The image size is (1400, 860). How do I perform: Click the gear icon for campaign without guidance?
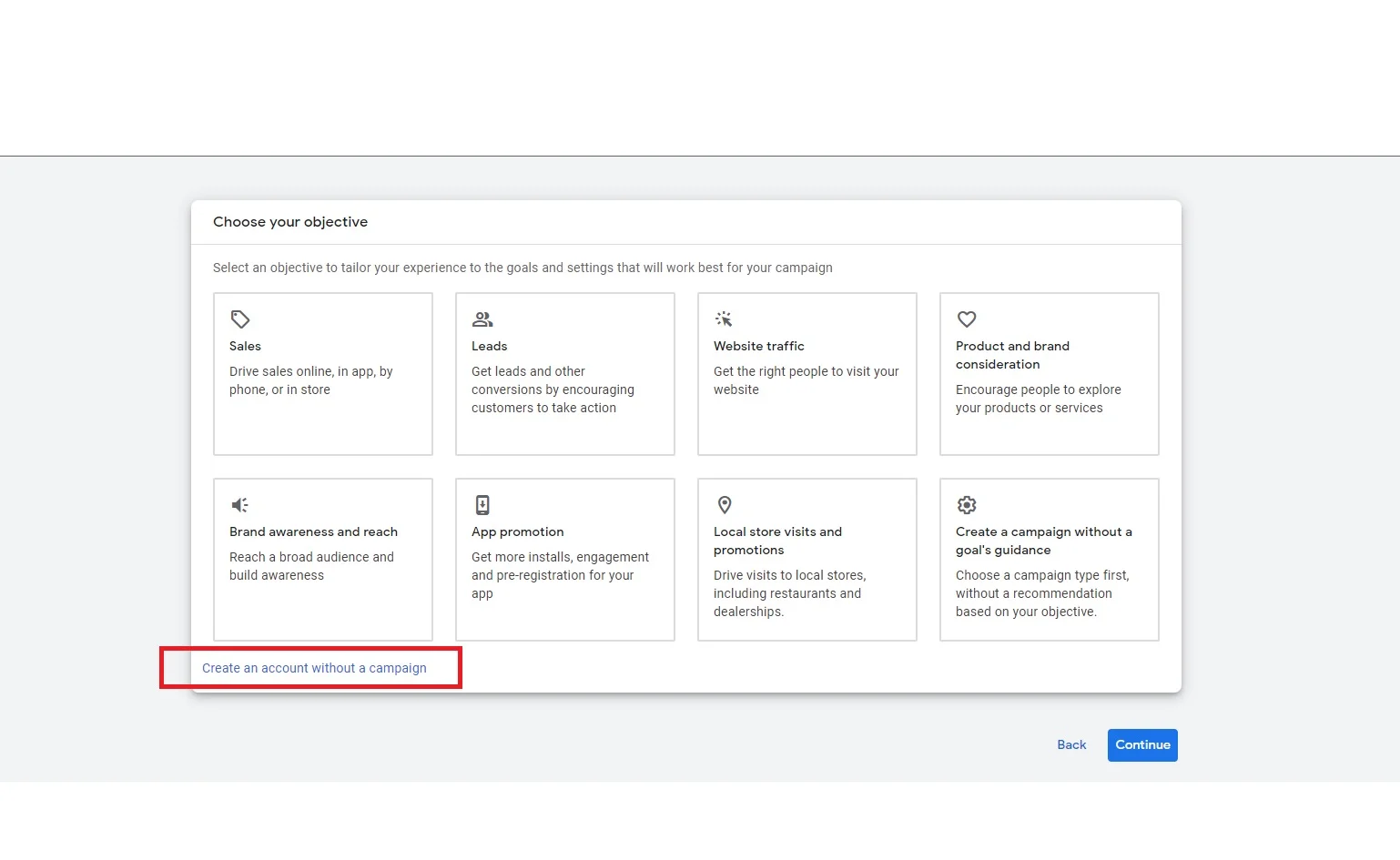[967, 505]
